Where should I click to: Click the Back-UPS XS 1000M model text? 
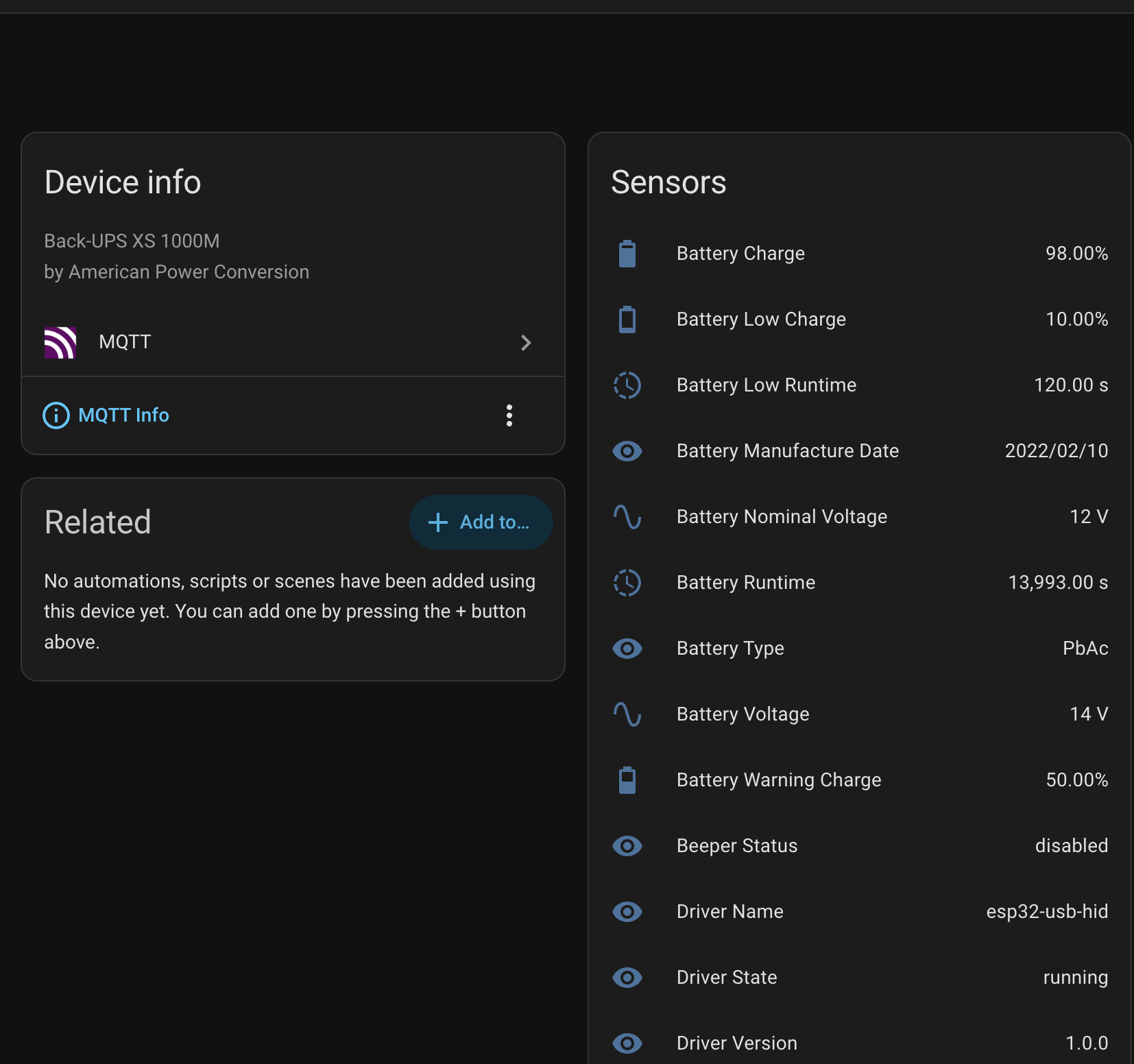[132, 241]
